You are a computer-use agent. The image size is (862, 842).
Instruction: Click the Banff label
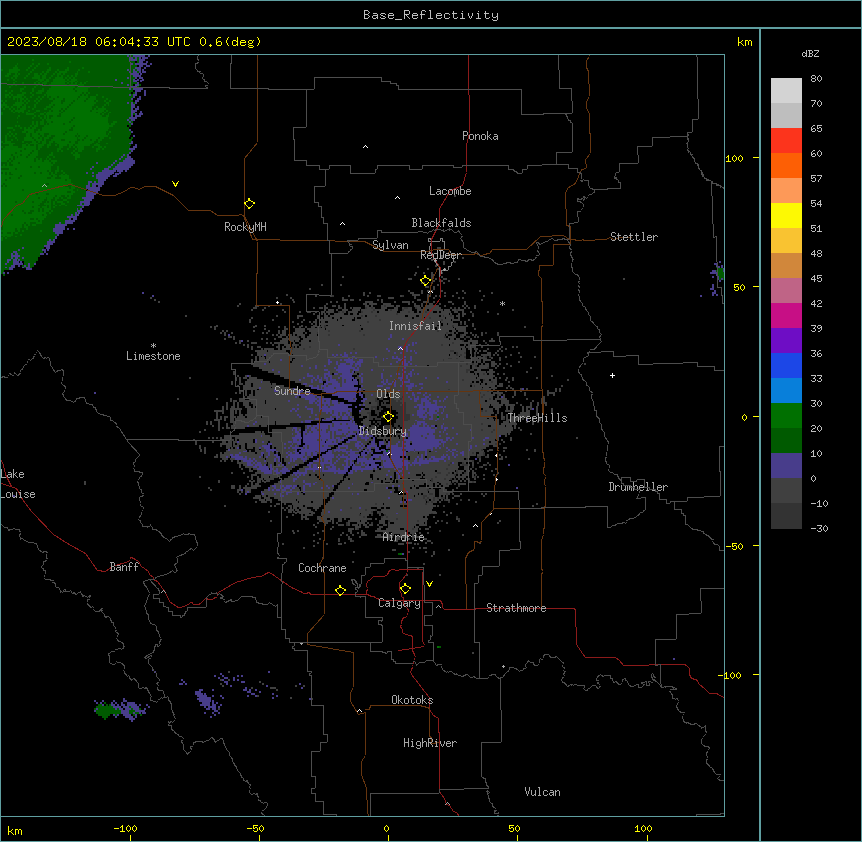[124, 567]
